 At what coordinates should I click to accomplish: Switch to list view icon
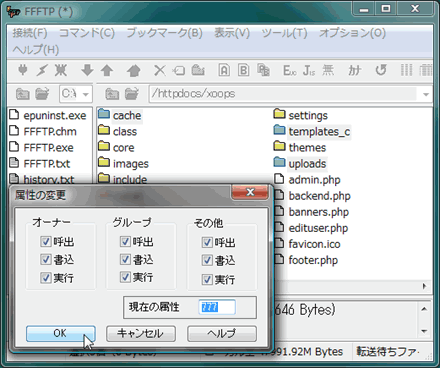(x=406, y=70)
